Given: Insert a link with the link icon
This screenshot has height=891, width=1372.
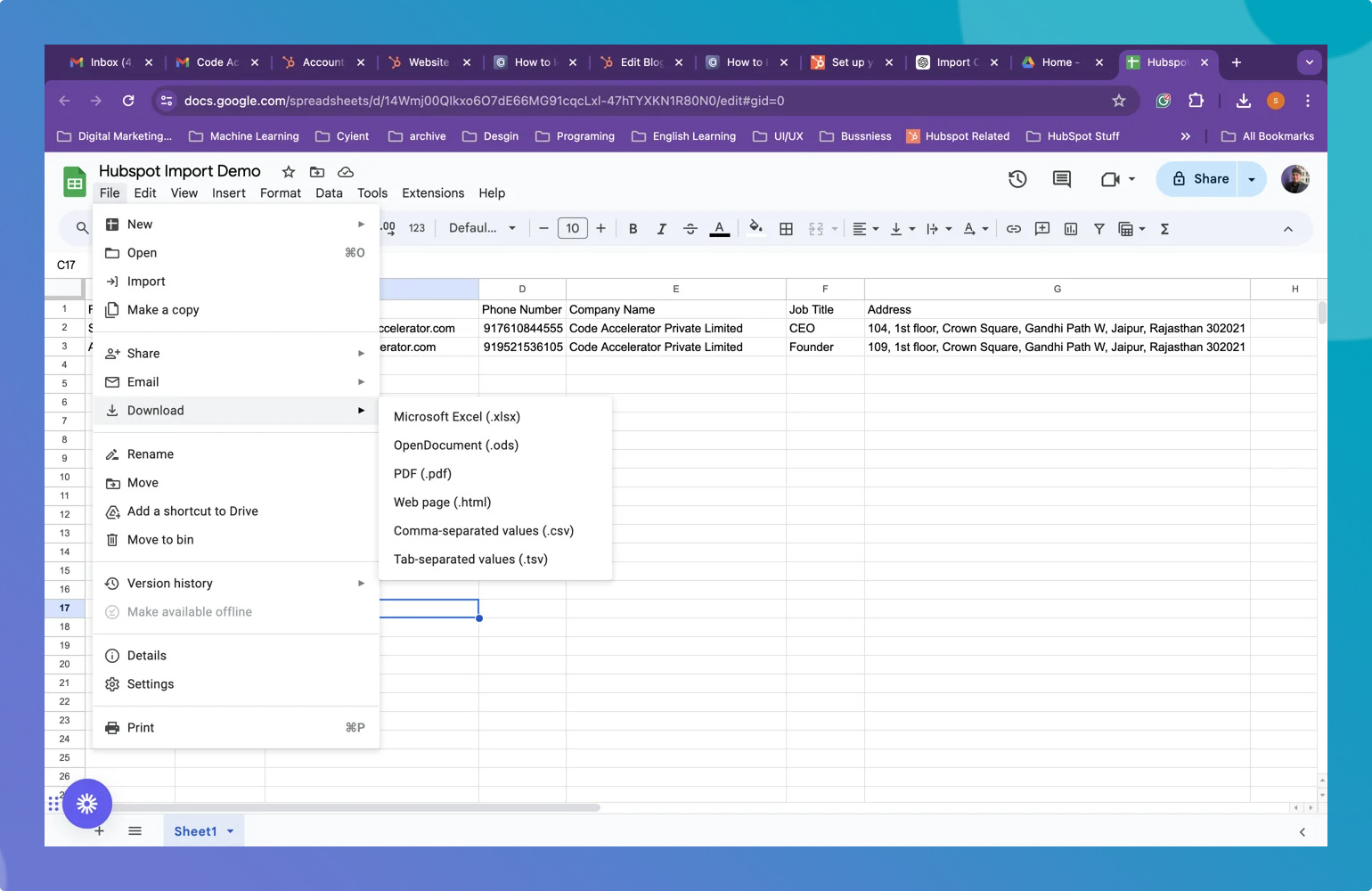Looking at the screenshot, I should tap(1013, 228).
